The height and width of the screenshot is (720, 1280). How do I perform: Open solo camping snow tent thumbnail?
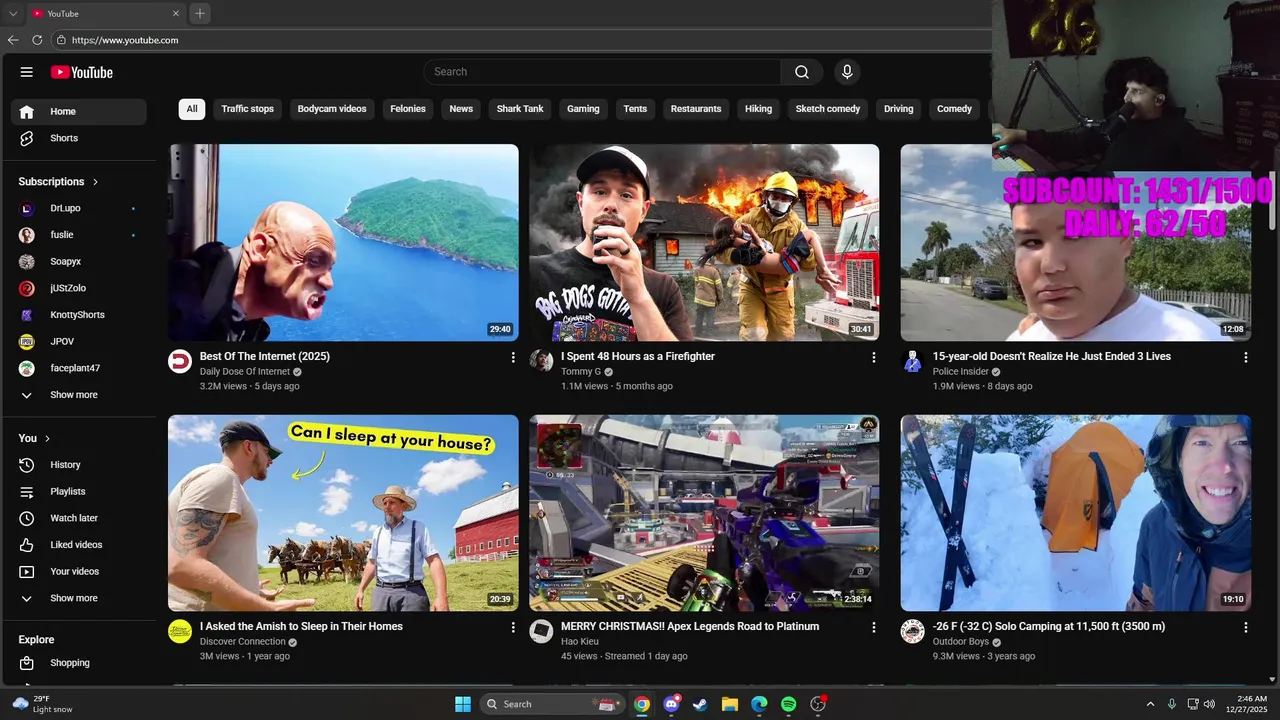coord(1076,513)
